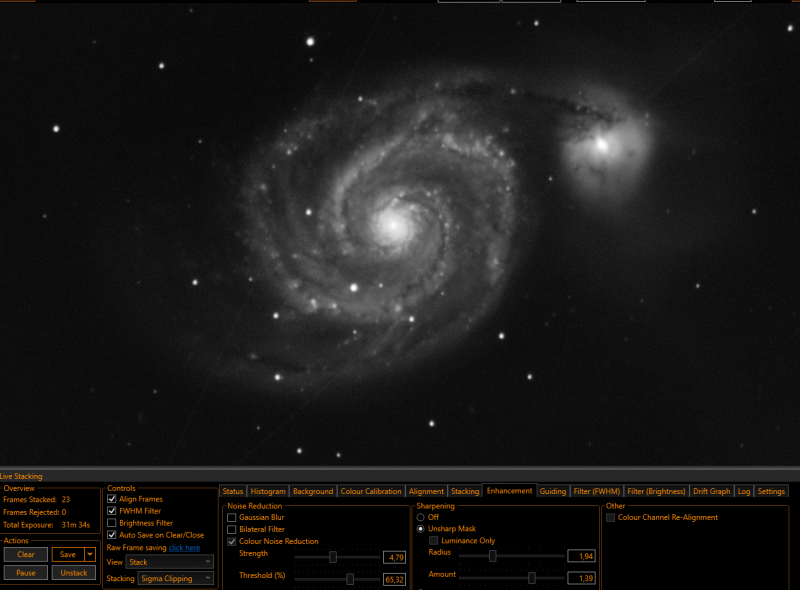This screenshot has height=590, width=800.
Task: Select the Enhancement tab
Action: [x=509, y=490]
